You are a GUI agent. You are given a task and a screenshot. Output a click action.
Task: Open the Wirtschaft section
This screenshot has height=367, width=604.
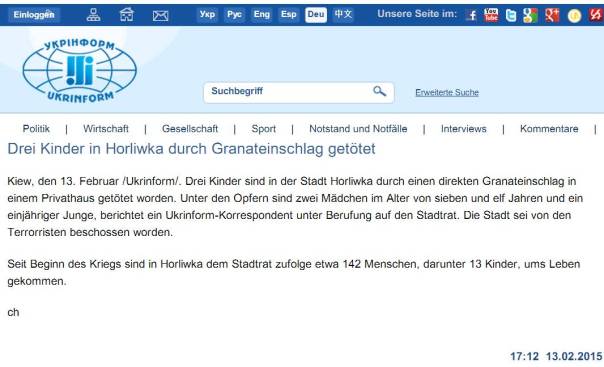(x=106, y=129)
